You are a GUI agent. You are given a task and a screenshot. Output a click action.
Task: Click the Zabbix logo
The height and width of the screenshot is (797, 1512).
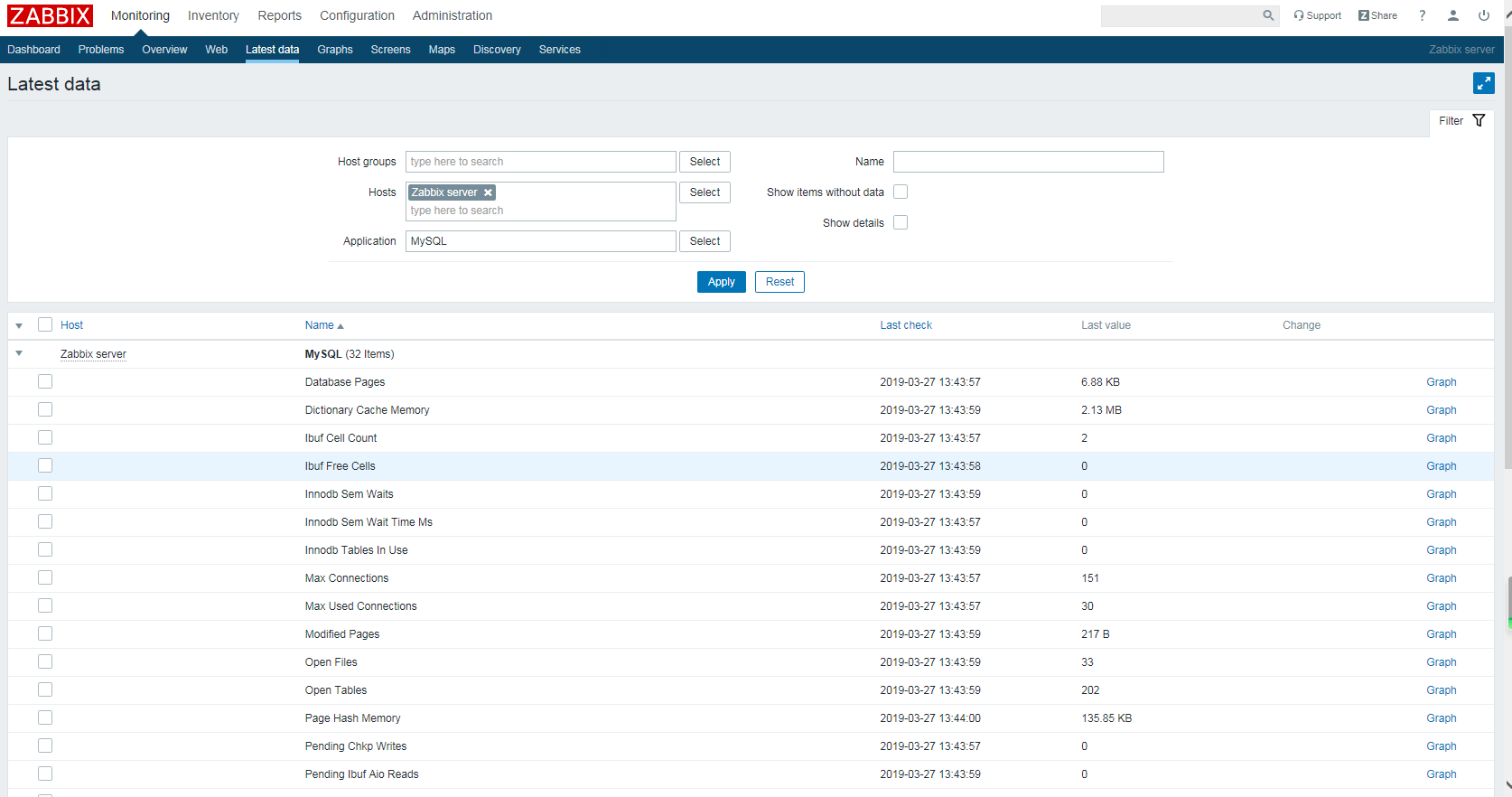pyautogui.click(x=51, y=15)
